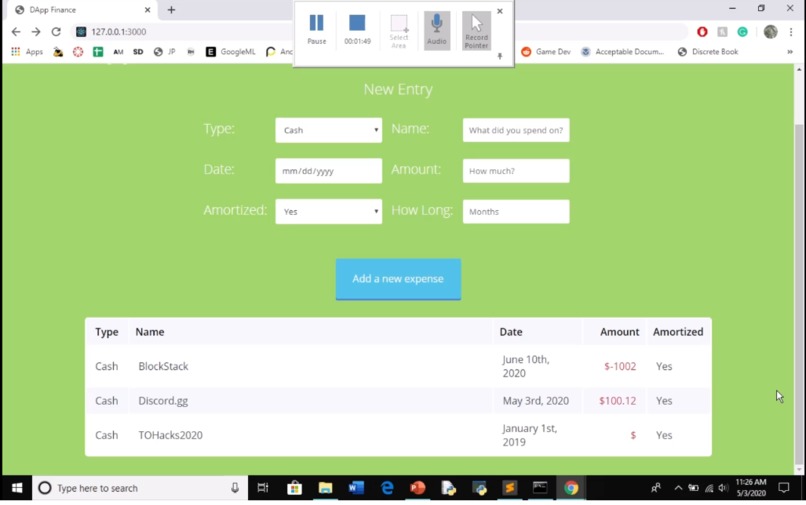Select the BlockStack expense name
Viewport: 806px width, 505px height.
pyautogui.click(x=163, y=366)
